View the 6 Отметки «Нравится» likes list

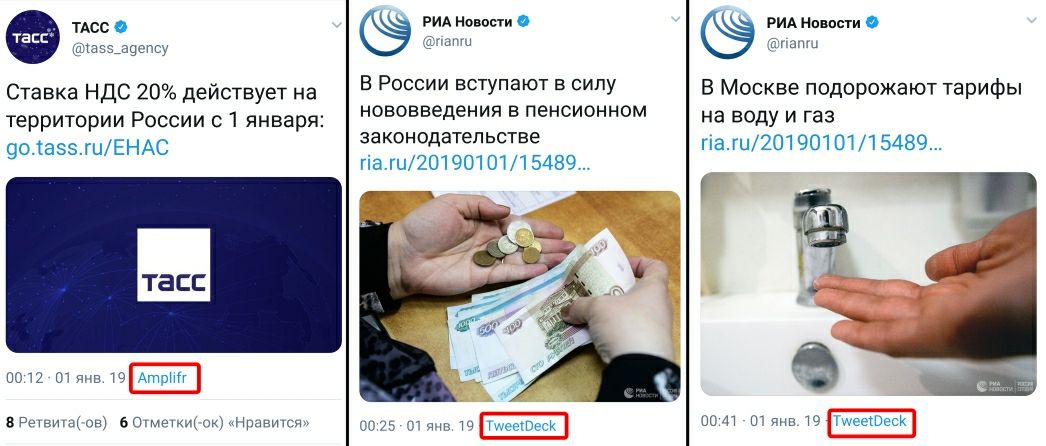click(x=214, y=423)
